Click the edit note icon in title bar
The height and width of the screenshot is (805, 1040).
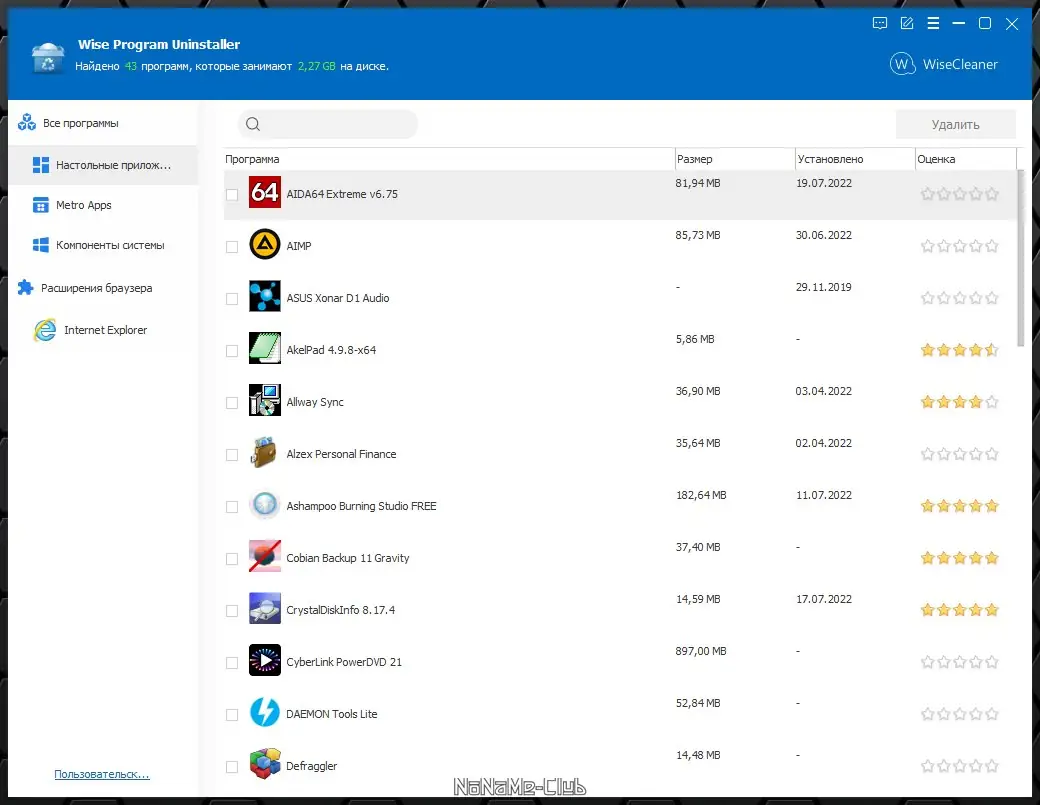[x=907, y=24]
